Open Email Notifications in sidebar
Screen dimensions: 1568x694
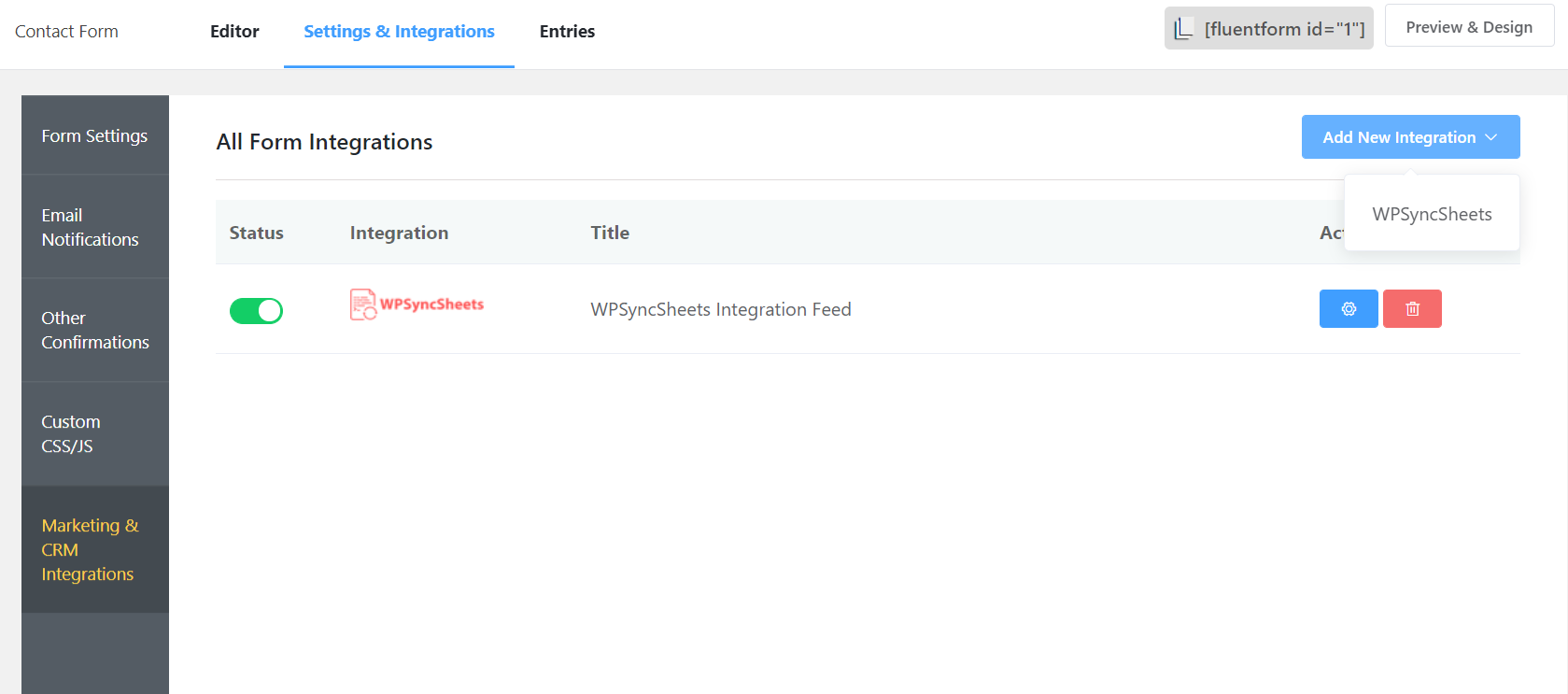click(x=95, y=227)
